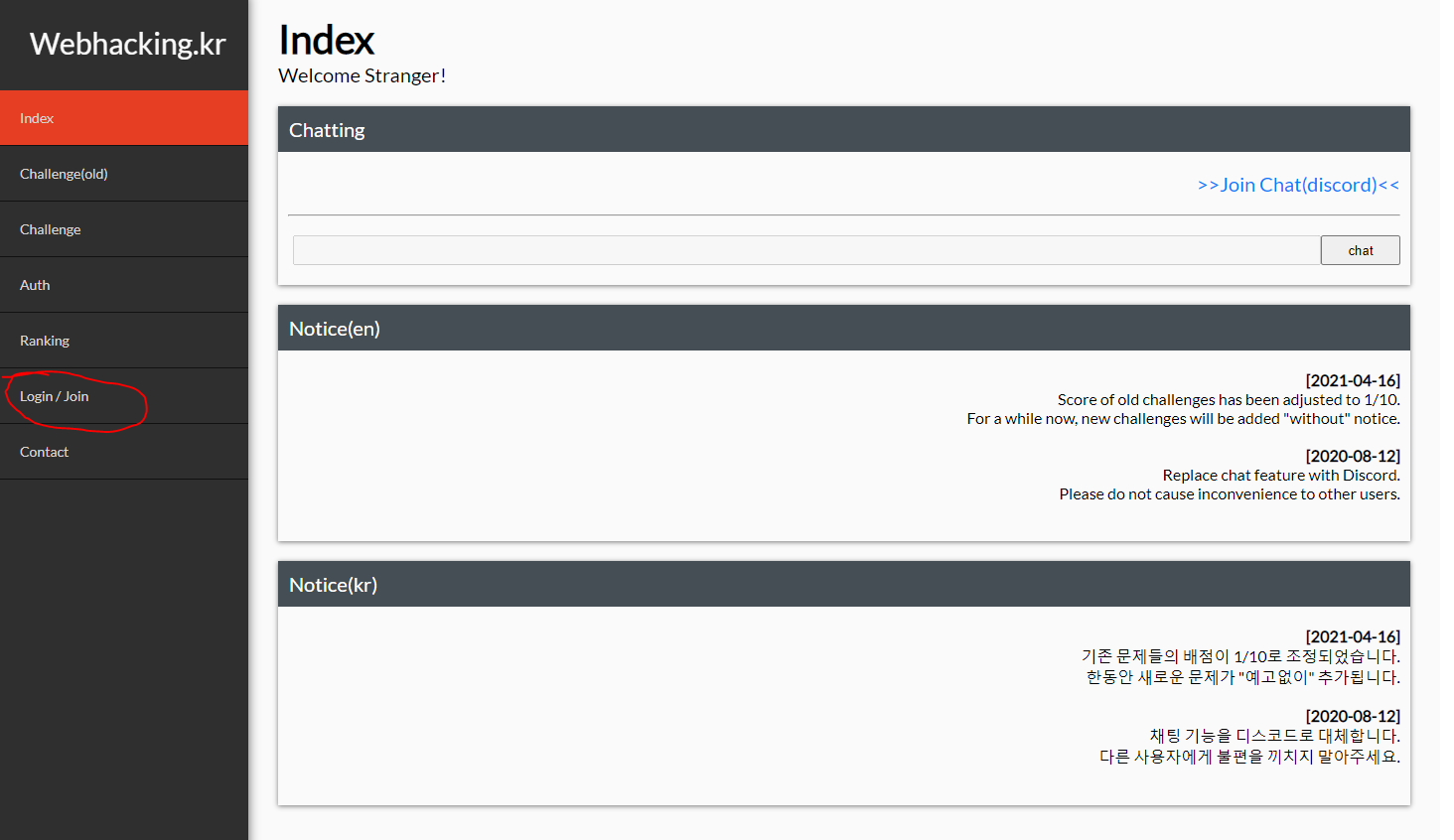1454x840 pixels.
Task: Open the Contact page
Action: coord(44,451)
